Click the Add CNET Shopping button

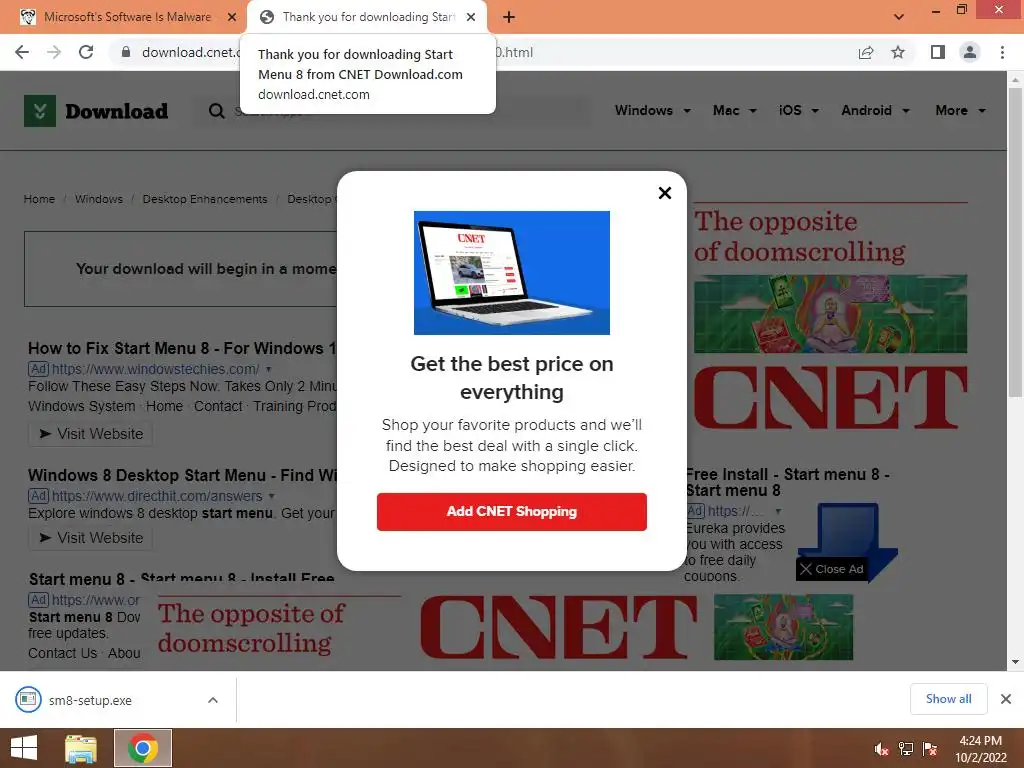[511, 511]
